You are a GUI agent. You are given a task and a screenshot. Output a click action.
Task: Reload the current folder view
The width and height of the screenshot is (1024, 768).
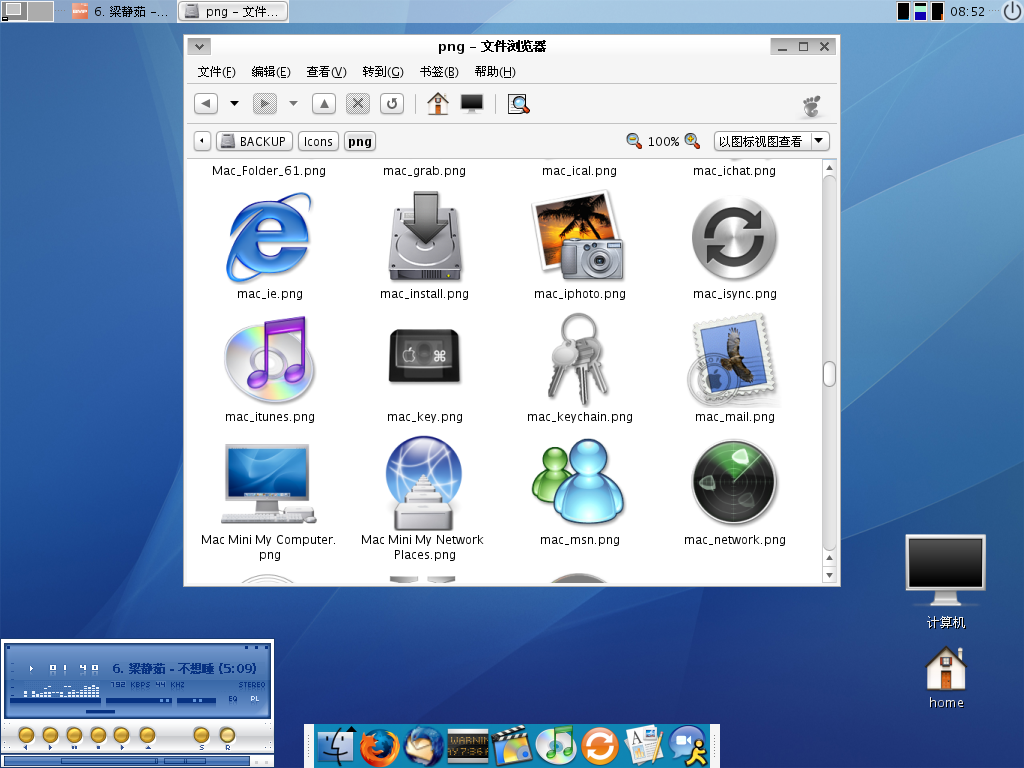tap(392, 103)
